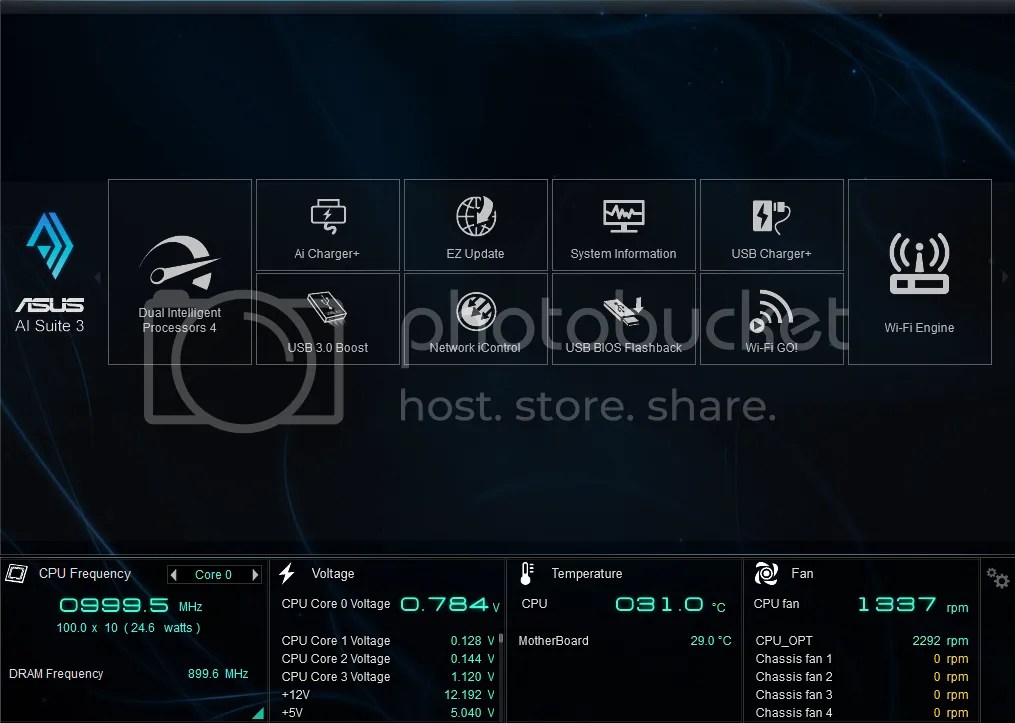
Task: Click the MotherBoard temperature row
Action: [625, 641]
